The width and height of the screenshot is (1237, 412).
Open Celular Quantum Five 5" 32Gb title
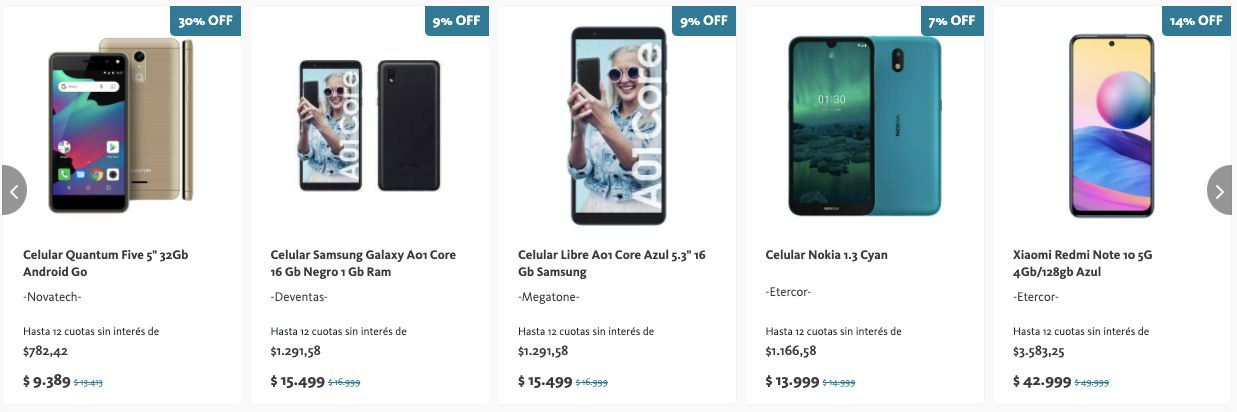pos(105,263)
